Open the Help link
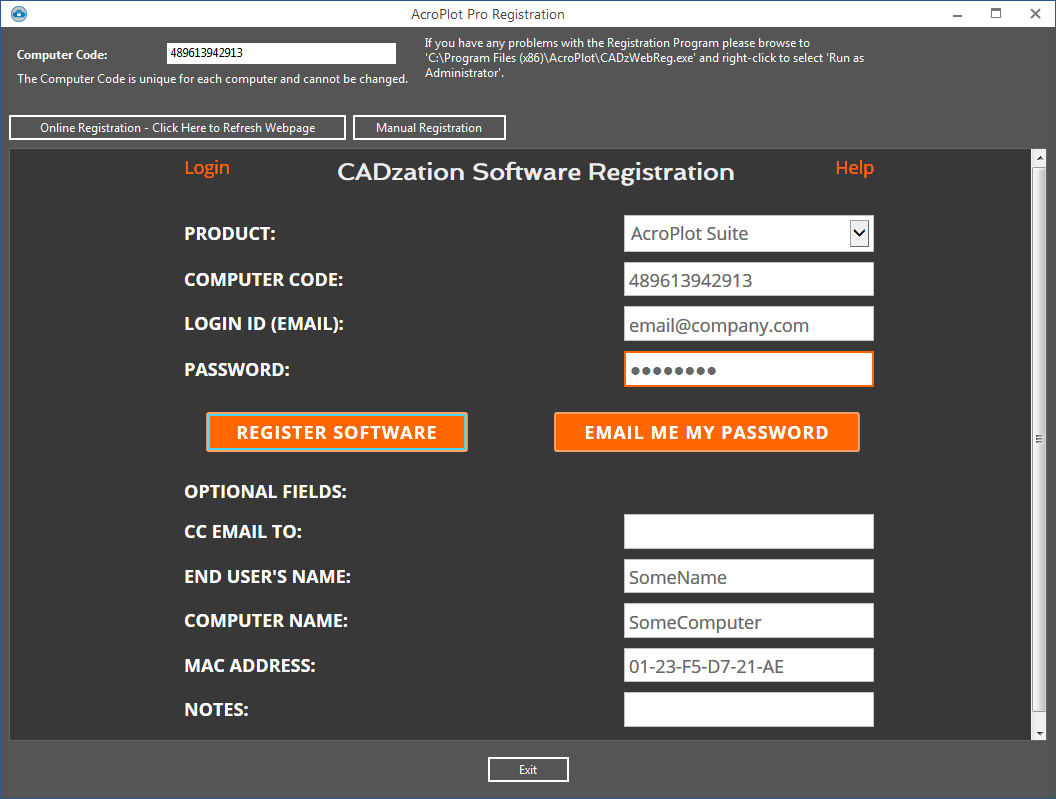The width and height of the screenshot is (1056, 799). 855,168
